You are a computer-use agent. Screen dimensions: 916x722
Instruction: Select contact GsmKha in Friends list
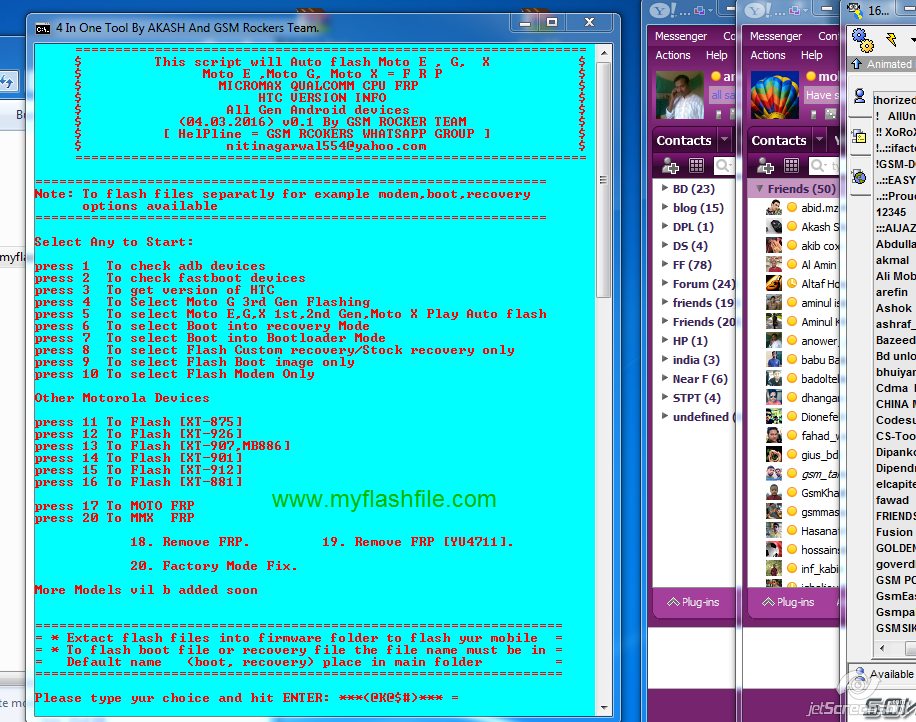tap(802, 492)
